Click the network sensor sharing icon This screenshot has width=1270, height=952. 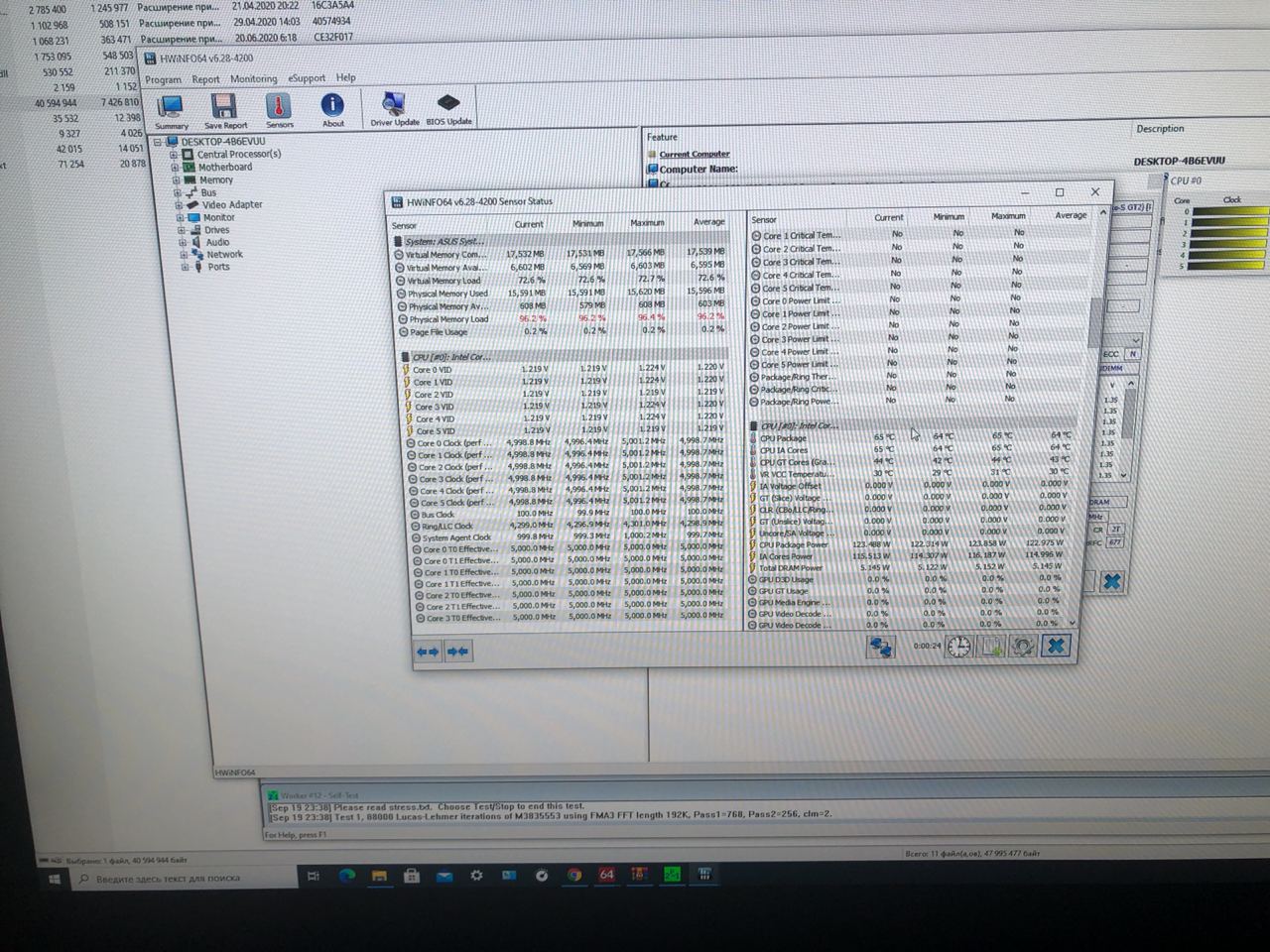tap(881, 647)
